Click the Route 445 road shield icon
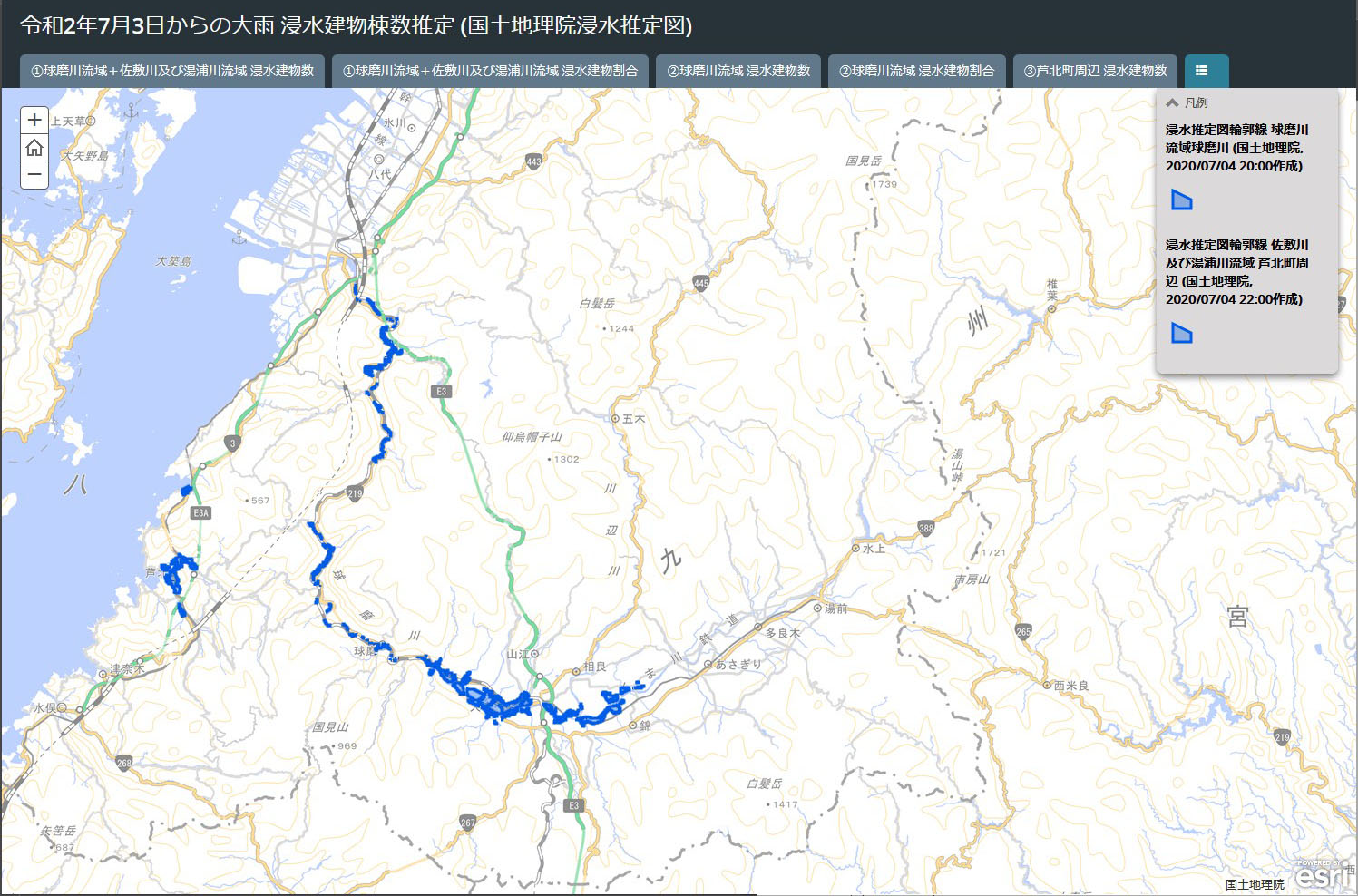 click(699, 281)
